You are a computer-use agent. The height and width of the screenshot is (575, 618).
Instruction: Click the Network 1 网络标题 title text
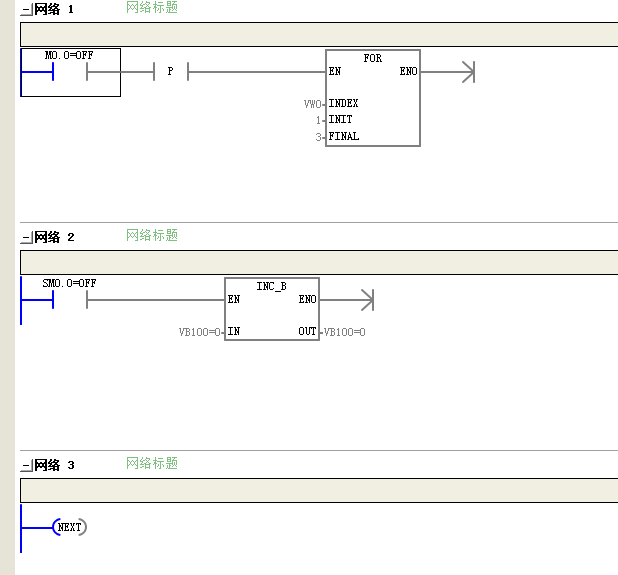coord(152,7)
